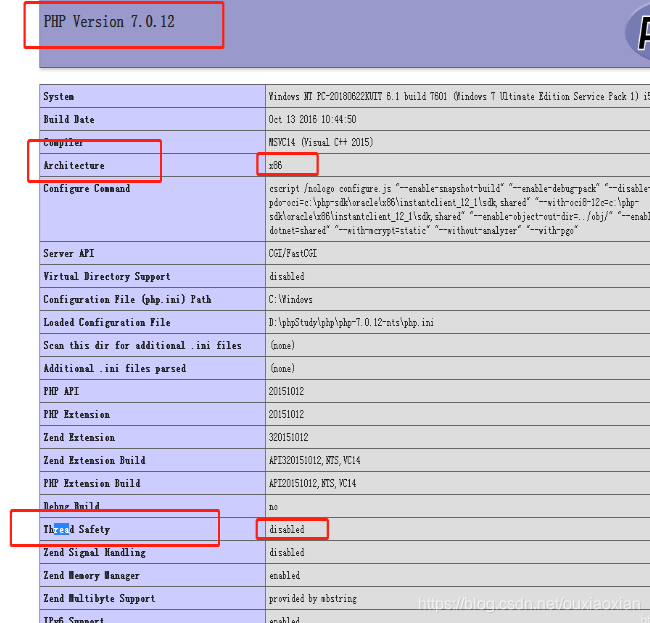Click the API20151012,NTS,VC14 value
This screenshot has height=623, width=650.
[x=312, y=483]
